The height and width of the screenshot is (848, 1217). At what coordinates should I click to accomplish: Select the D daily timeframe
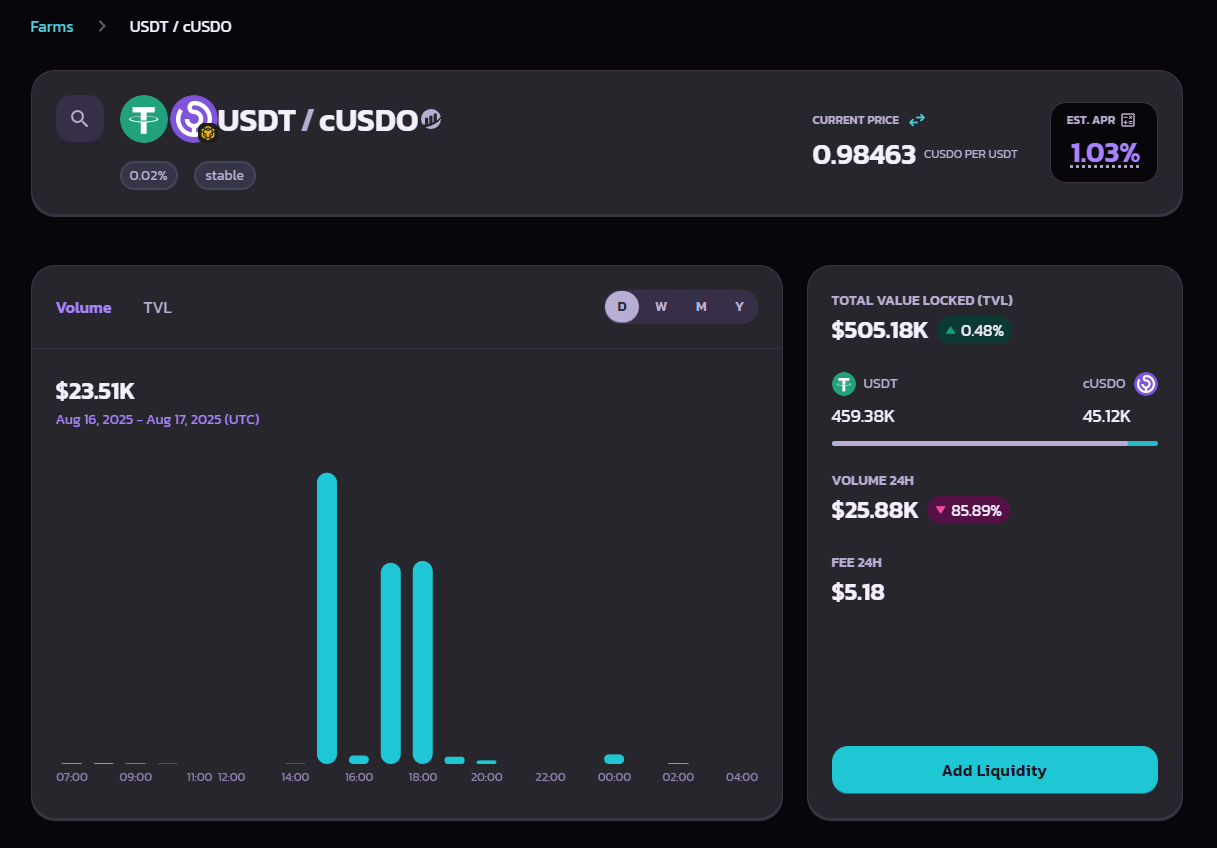point(622,307)
